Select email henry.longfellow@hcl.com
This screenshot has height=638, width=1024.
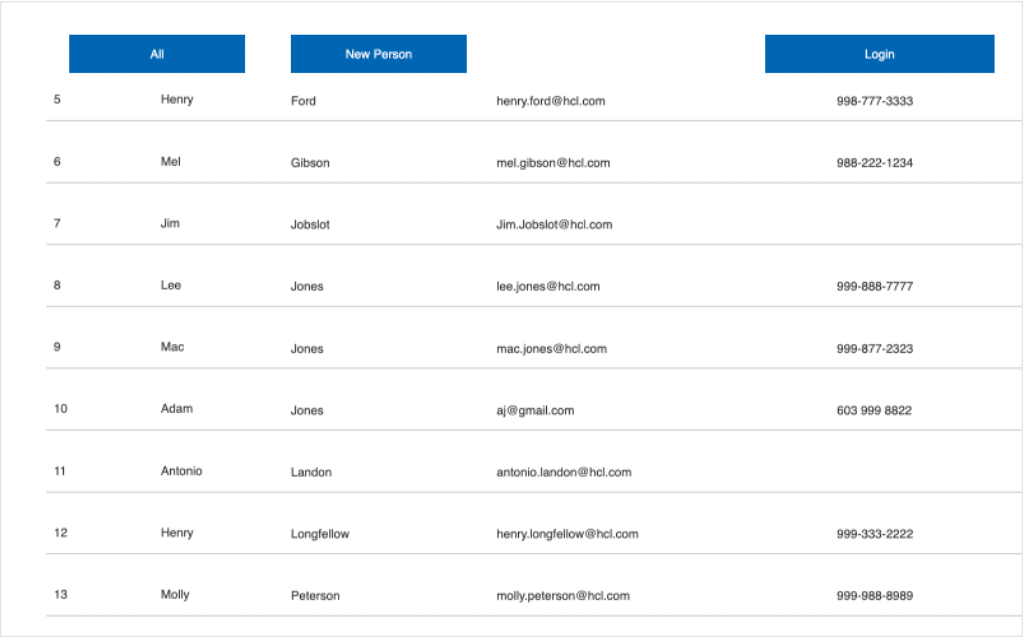pyautogui.click(x=568, y=534)
